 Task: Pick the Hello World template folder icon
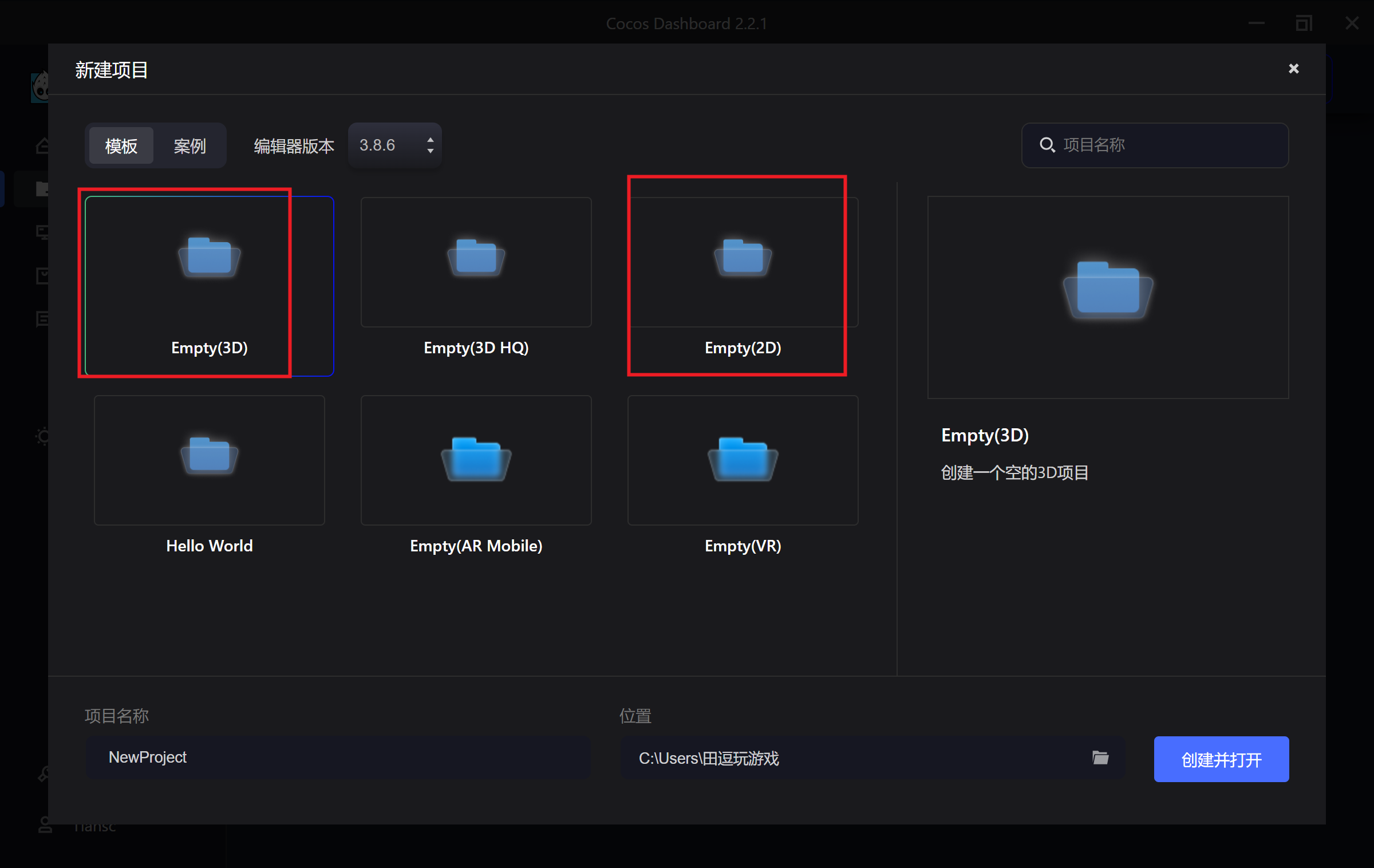click(209, 455)
